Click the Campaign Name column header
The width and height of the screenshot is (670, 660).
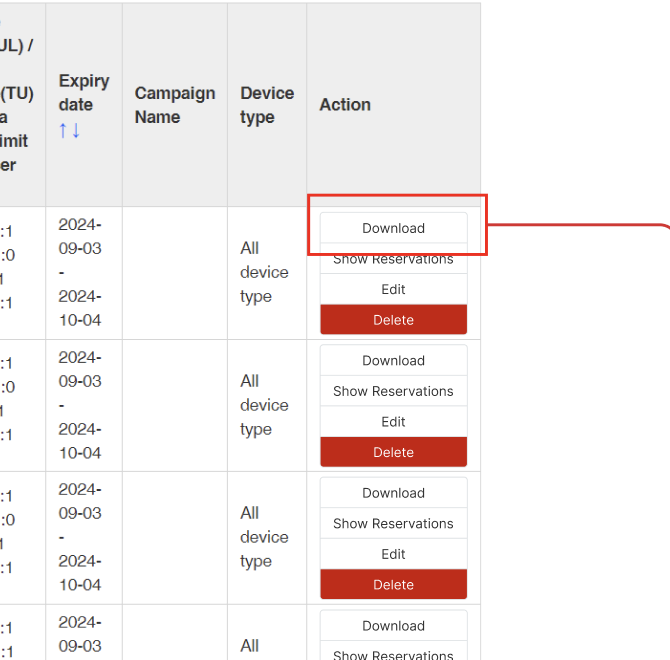[174, 105]
